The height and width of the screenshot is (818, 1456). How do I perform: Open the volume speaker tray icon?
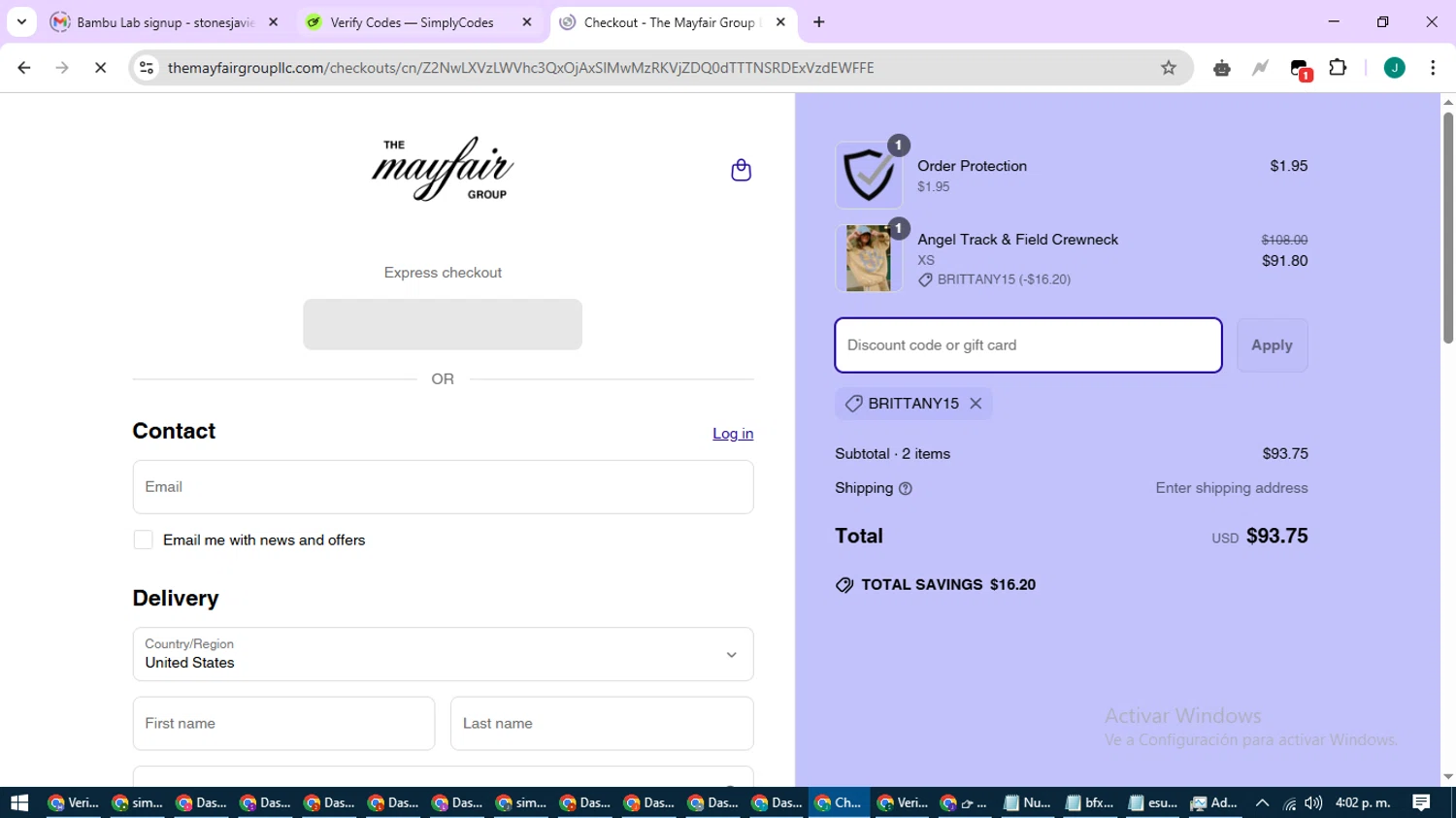click(x=1313, y=802)
